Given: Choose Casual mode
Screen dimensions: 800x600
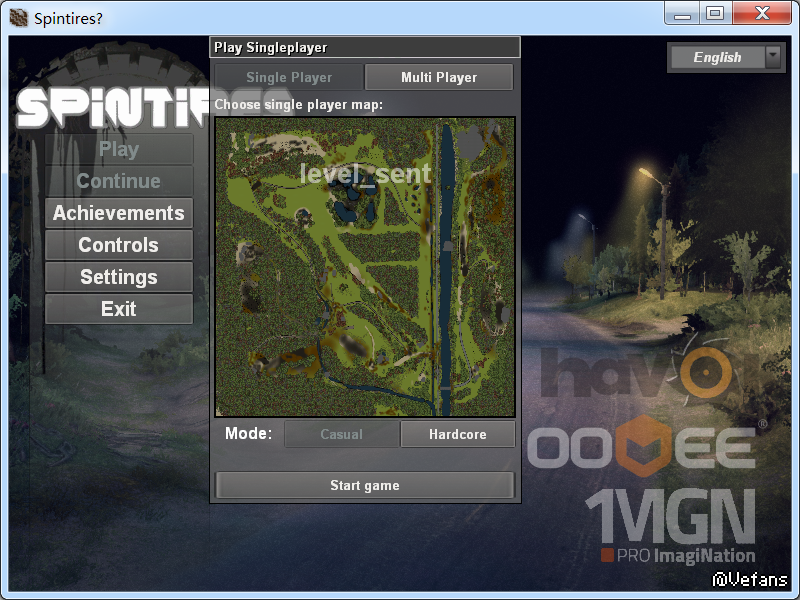Looking at the screenshot, I should [x=341, y=434].
